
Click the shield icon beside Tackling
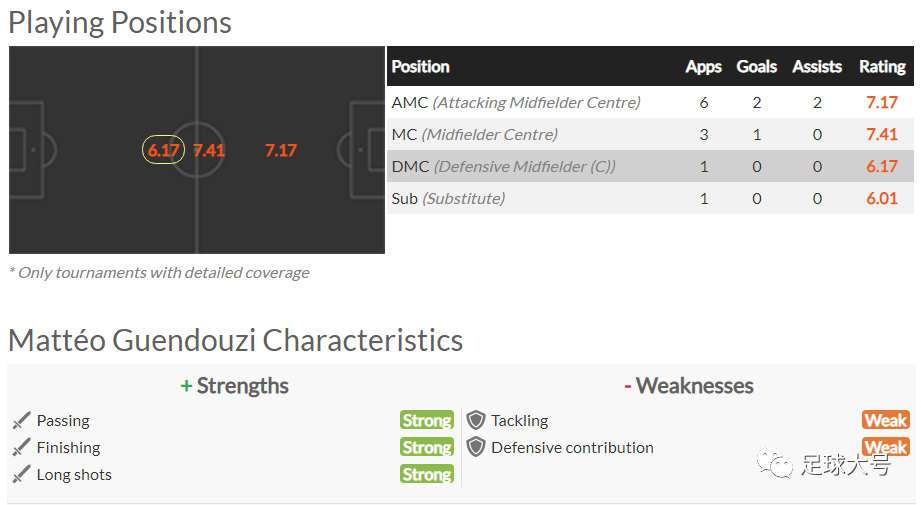[476, 420]
